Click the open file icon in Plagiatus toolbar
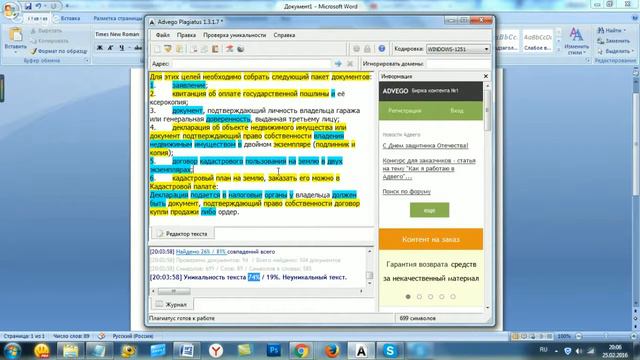 tap(168, 49)
